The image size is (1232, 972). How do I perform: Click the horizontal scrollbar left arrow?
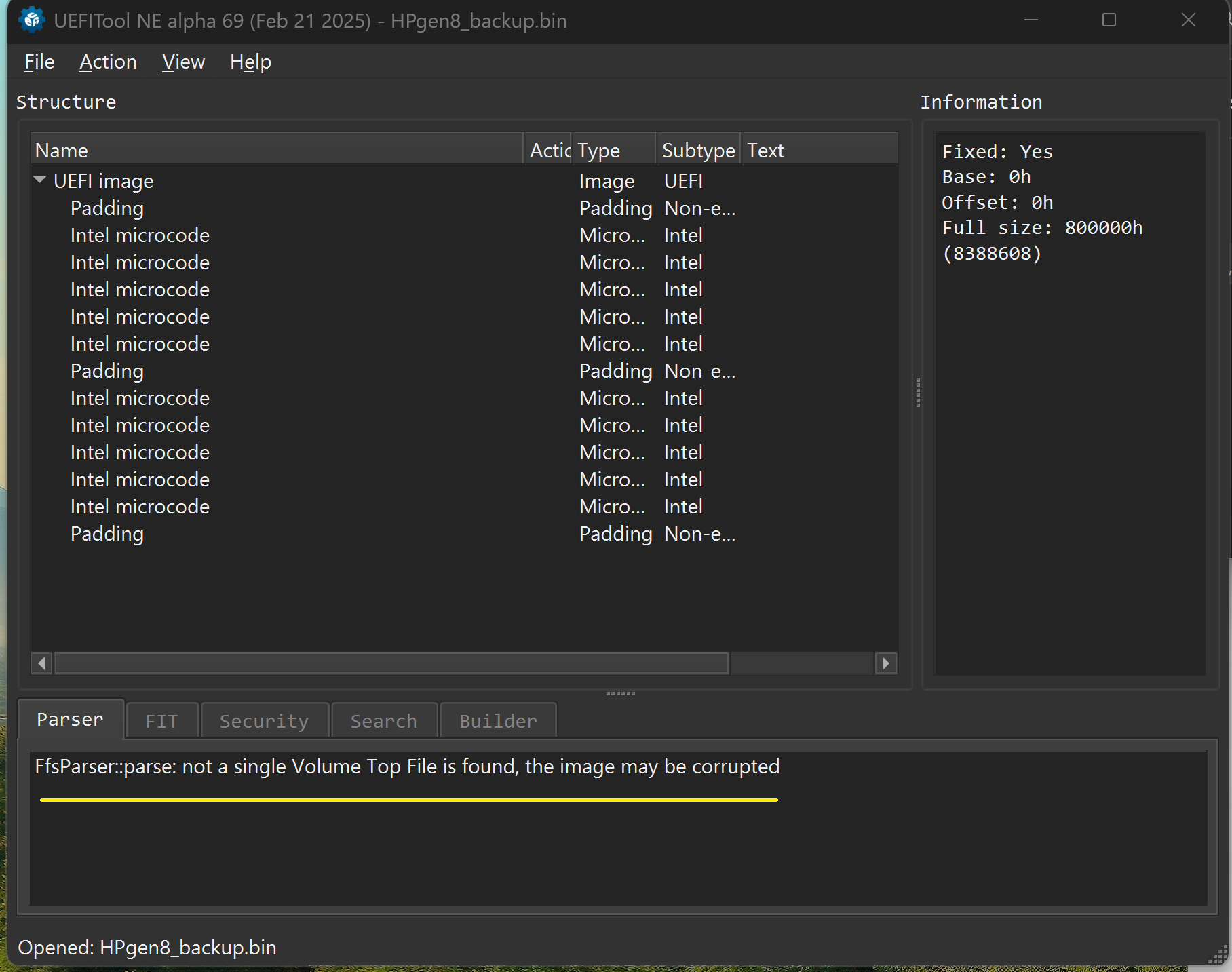tap(42, 663)
